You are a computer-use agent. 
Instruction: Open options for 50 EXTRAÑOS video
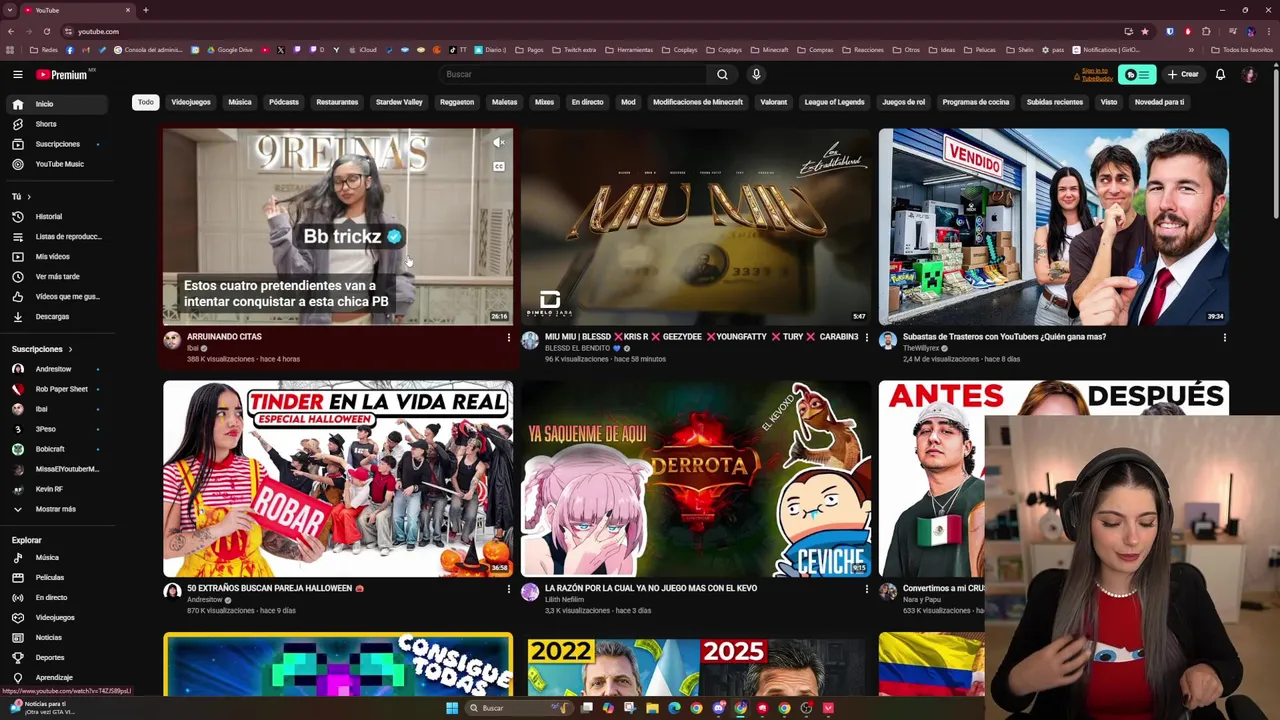coord(508,589)
